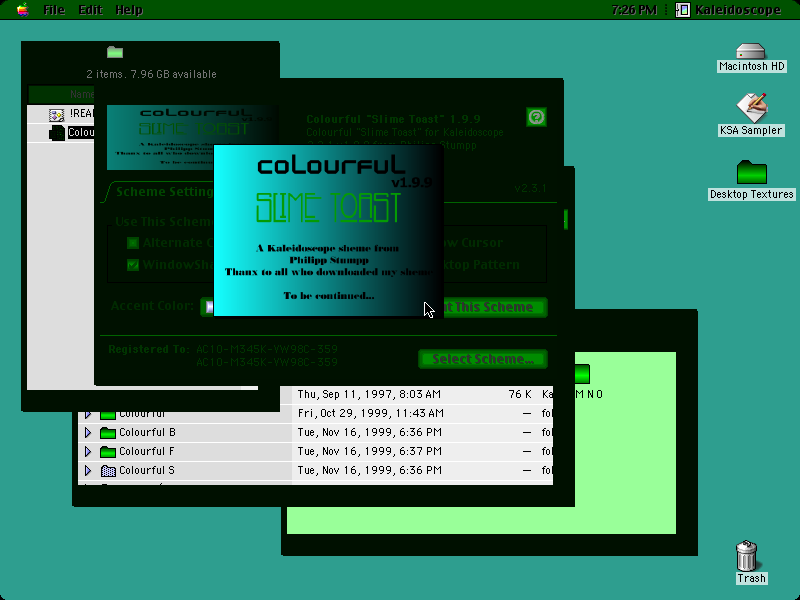Click the Select Scheme... button
The height and width of the screenshot is (600, 800).
point(483,359)
